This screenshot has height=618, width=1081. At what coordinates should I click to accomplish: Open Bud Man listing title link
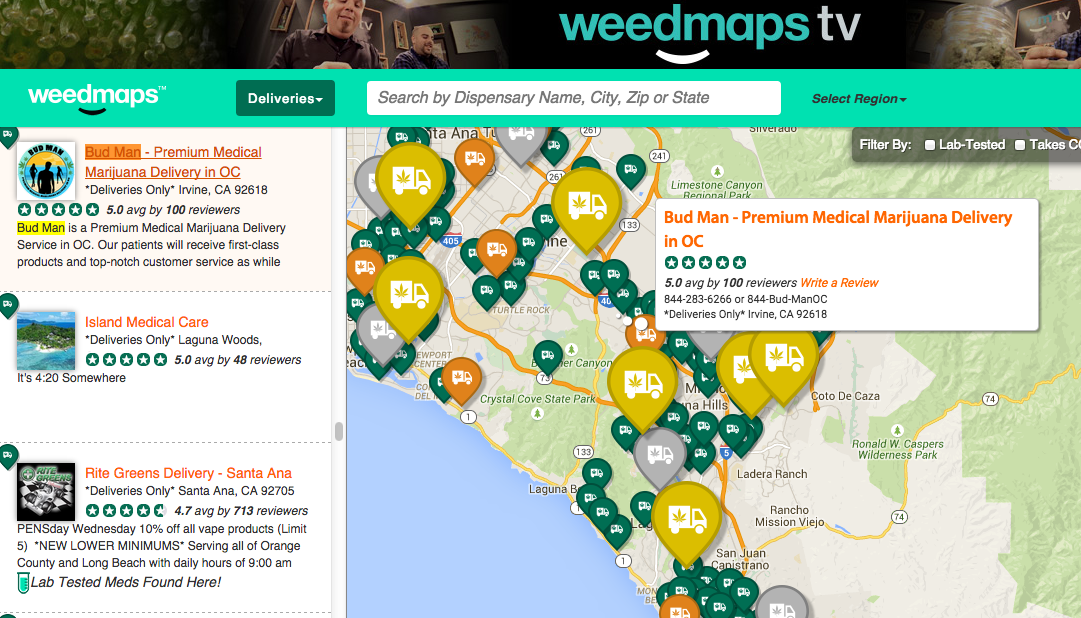tap(173, 162)
